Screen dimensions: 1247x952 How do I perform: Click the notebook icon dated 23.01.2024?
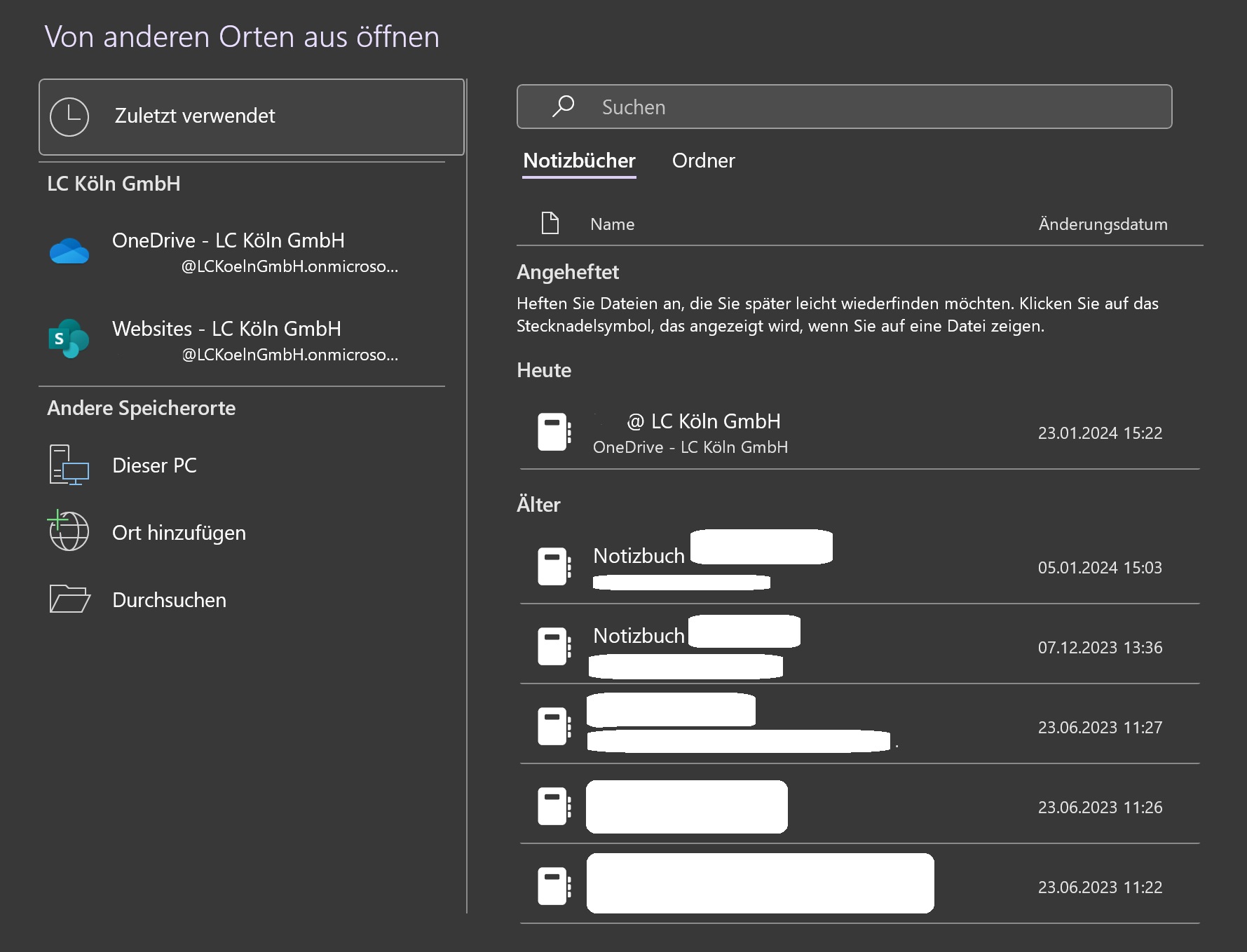click(554, 432)
